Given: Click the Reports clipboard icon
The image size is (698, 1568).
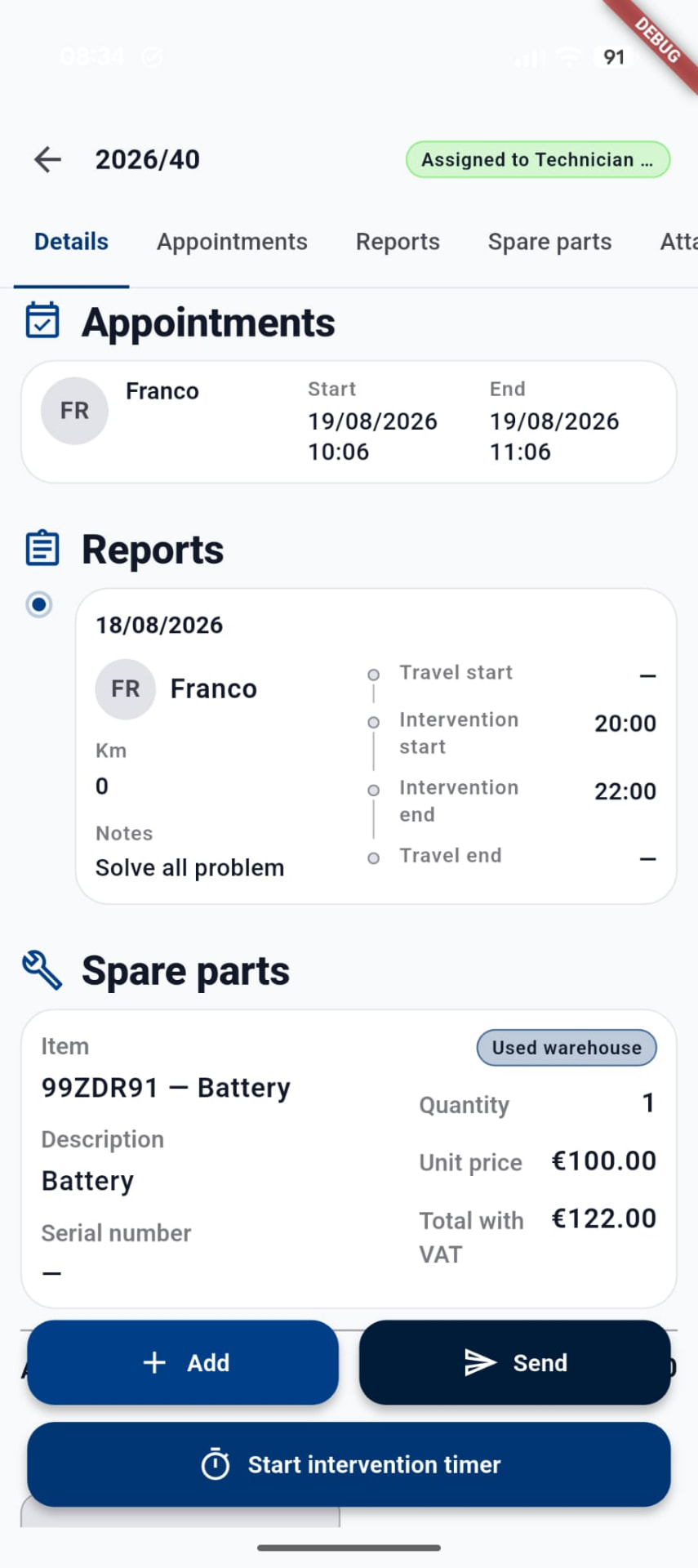Looking at the screenshot, I should (42, 548).
